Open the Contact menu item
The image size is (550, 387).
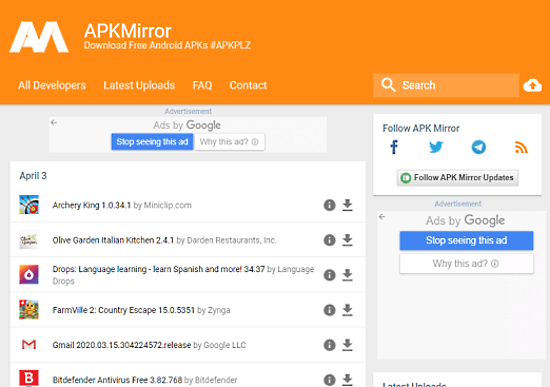coord(248,85)
